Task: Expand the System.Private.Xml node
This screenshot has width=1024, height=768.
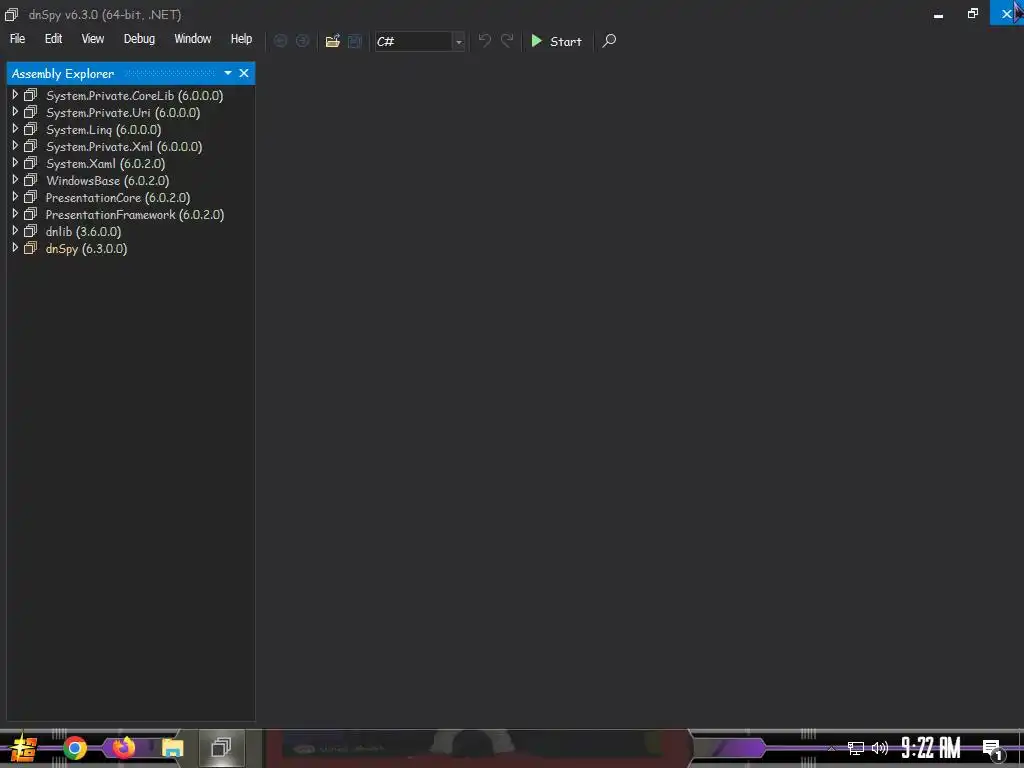Action: coord(15,146)
